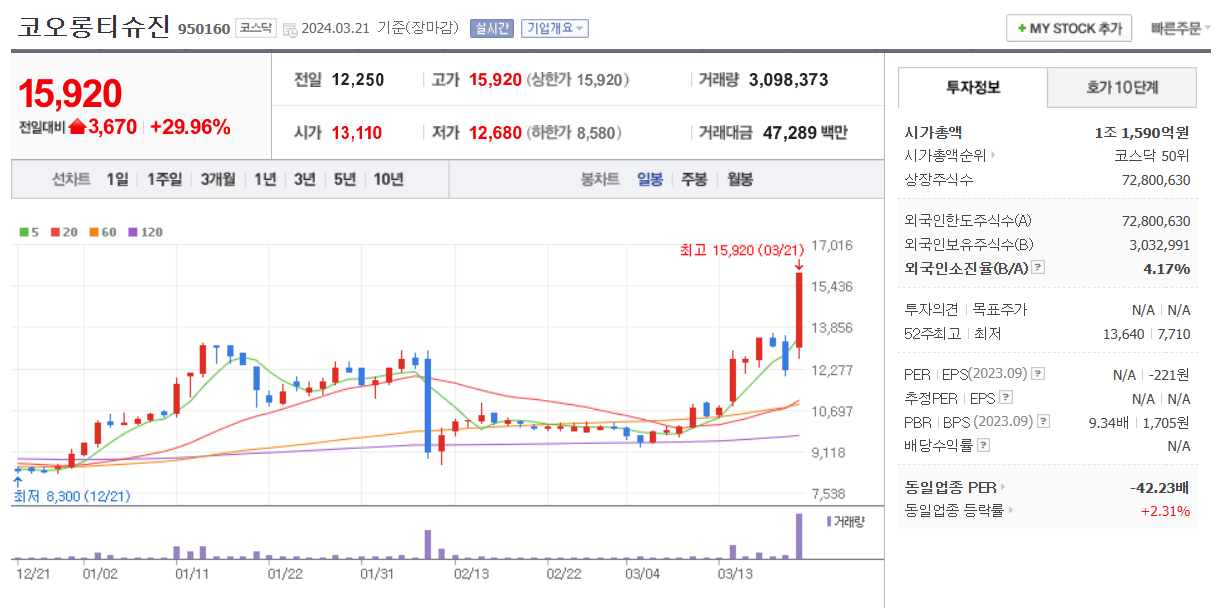Open help icon next to PBR|BPS (2023.09)
Viewport: 1226px width, 608px height.
pos(1044,422)
